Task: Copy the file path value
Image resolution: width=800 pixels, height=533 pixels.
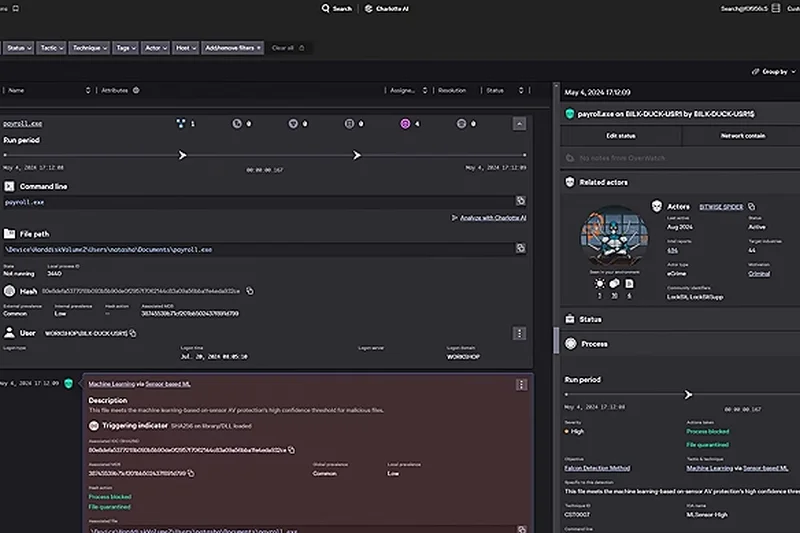Action: coord(520,249)
